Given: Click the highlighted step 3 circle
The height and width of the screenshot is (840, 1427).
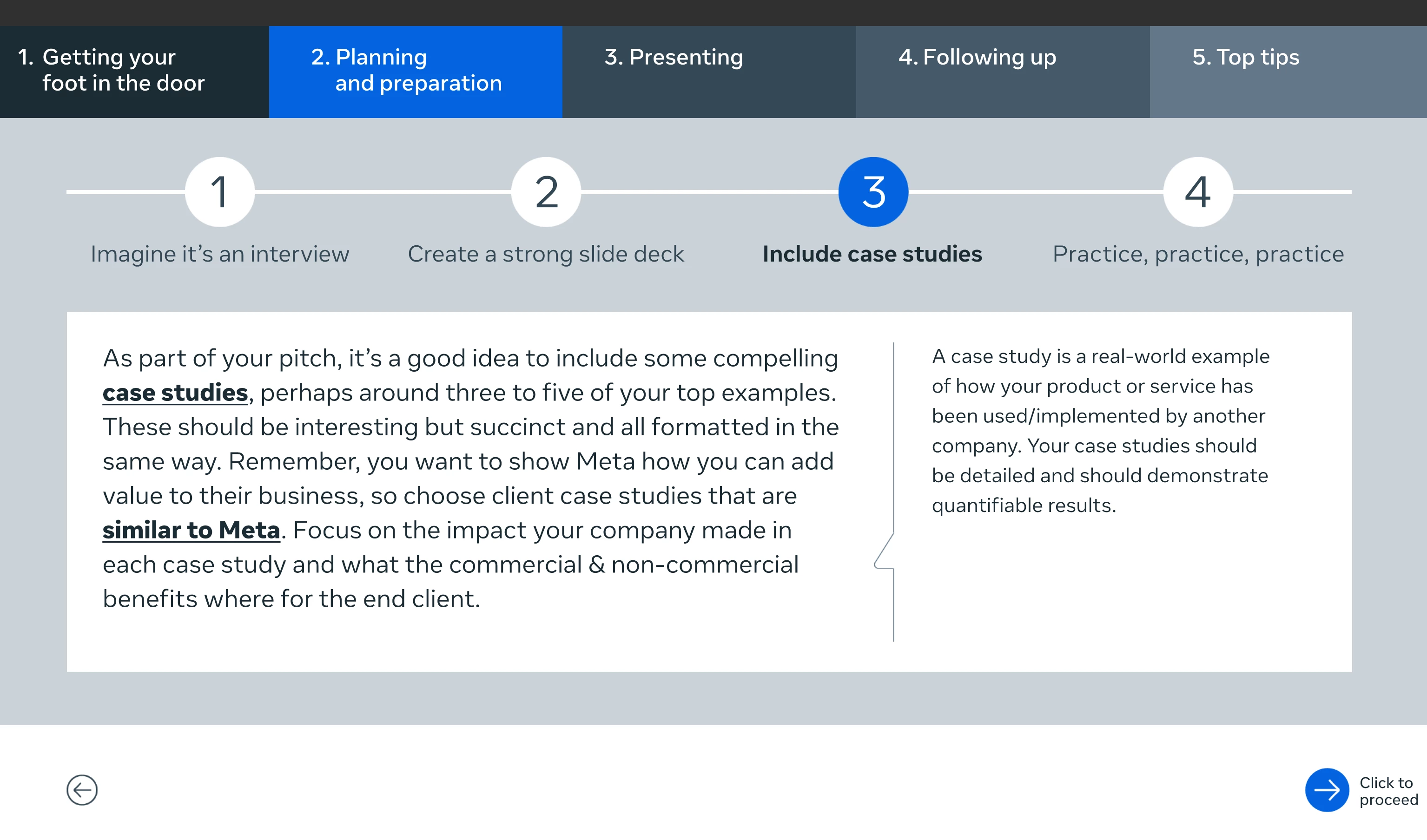Looking at the screenshot, I should (872, 192).
